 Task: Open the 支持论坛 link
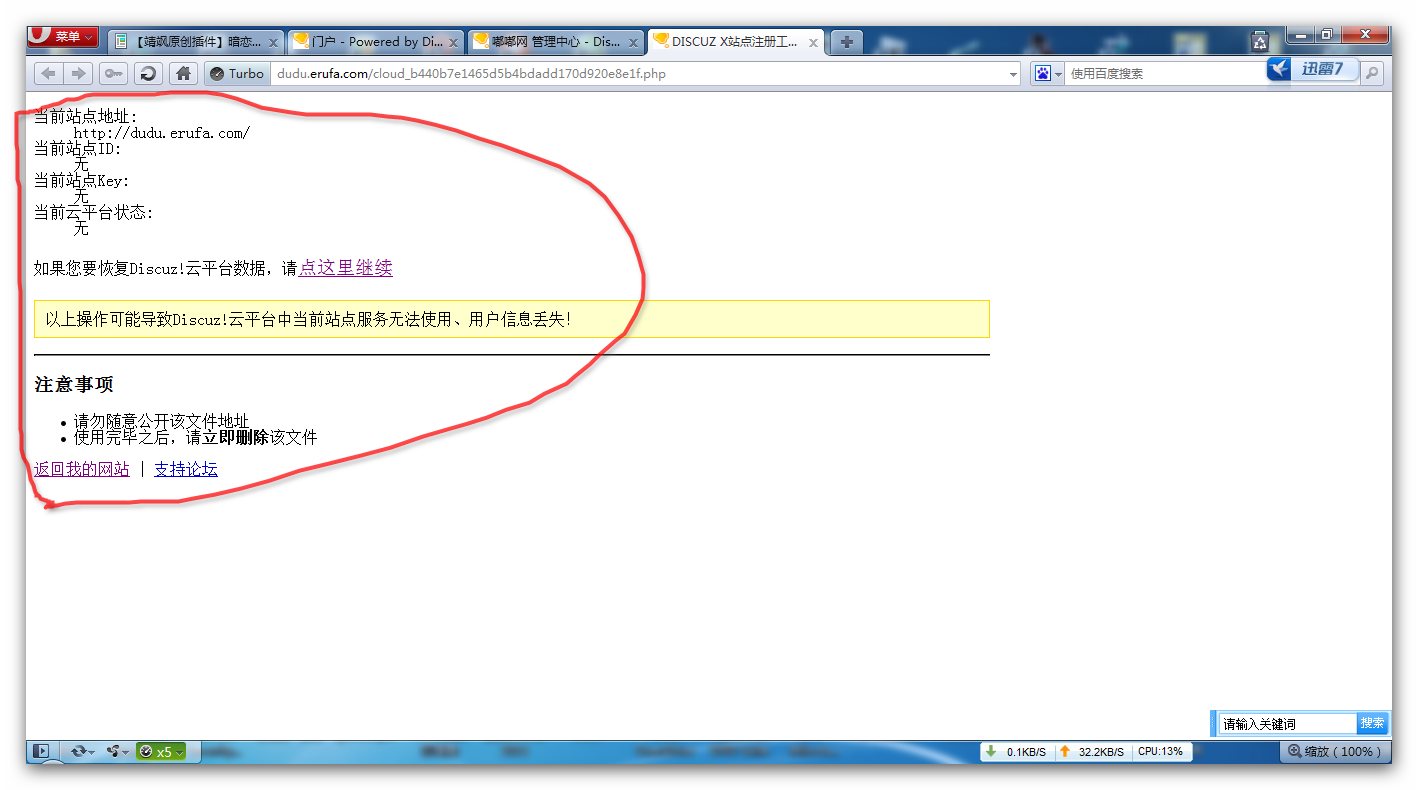pos(186,469)
